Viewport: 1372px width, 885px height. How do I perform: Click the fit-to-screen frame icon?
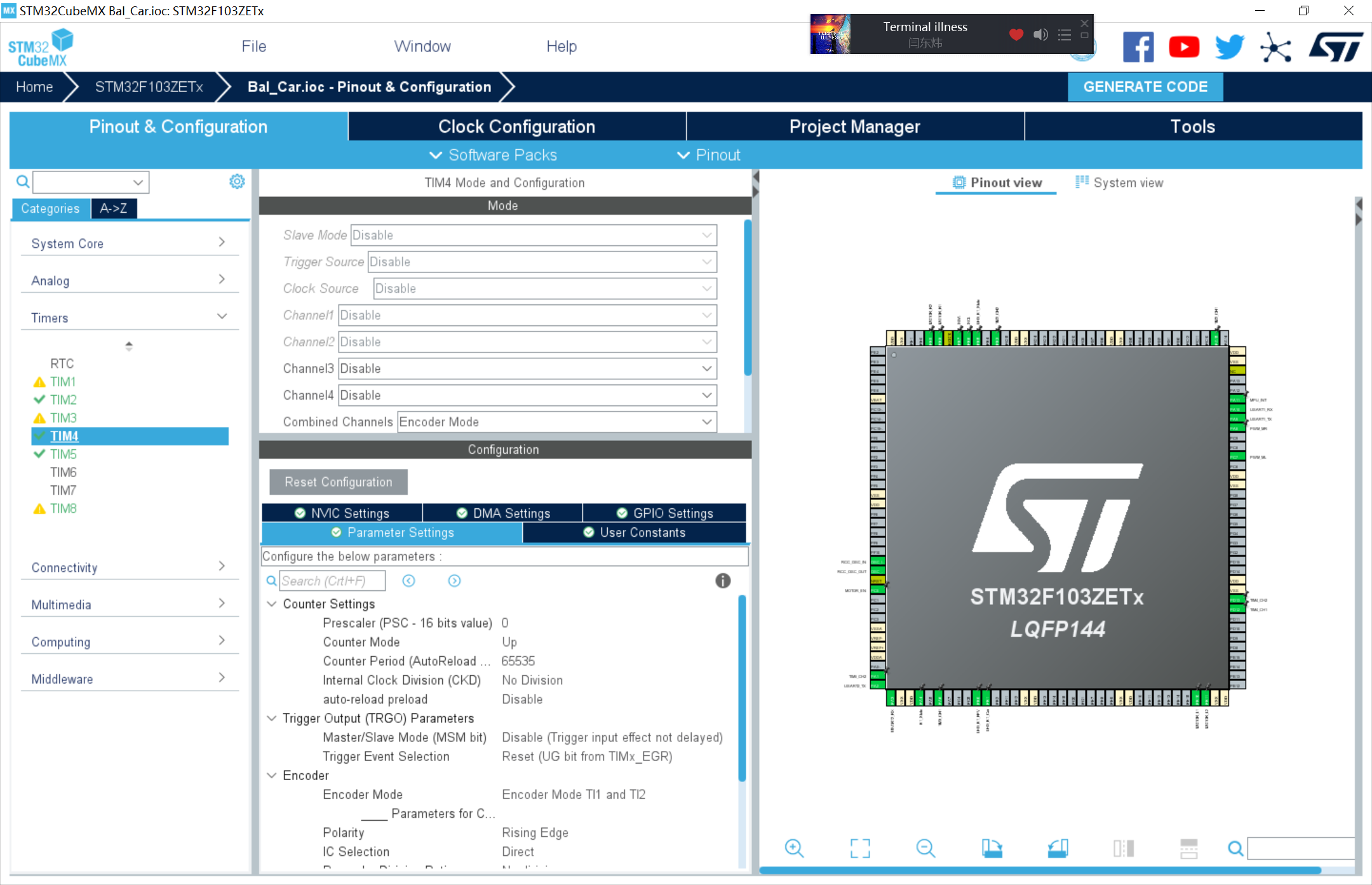pyautogui.click(x=857, y=848)
